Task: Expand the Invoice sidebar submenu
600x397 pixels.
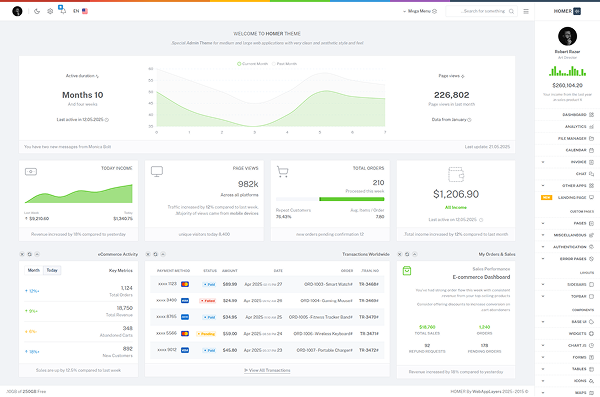Action: [567, 162]
